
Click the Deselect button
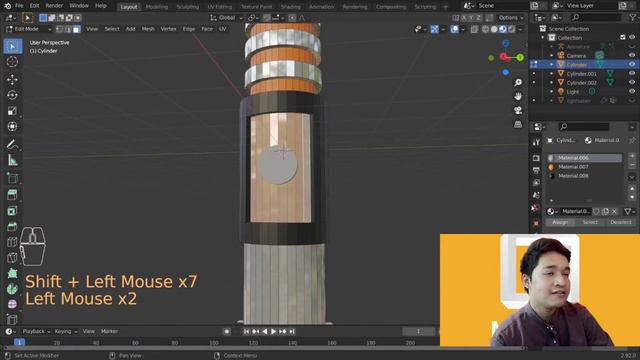click(621, 222)
